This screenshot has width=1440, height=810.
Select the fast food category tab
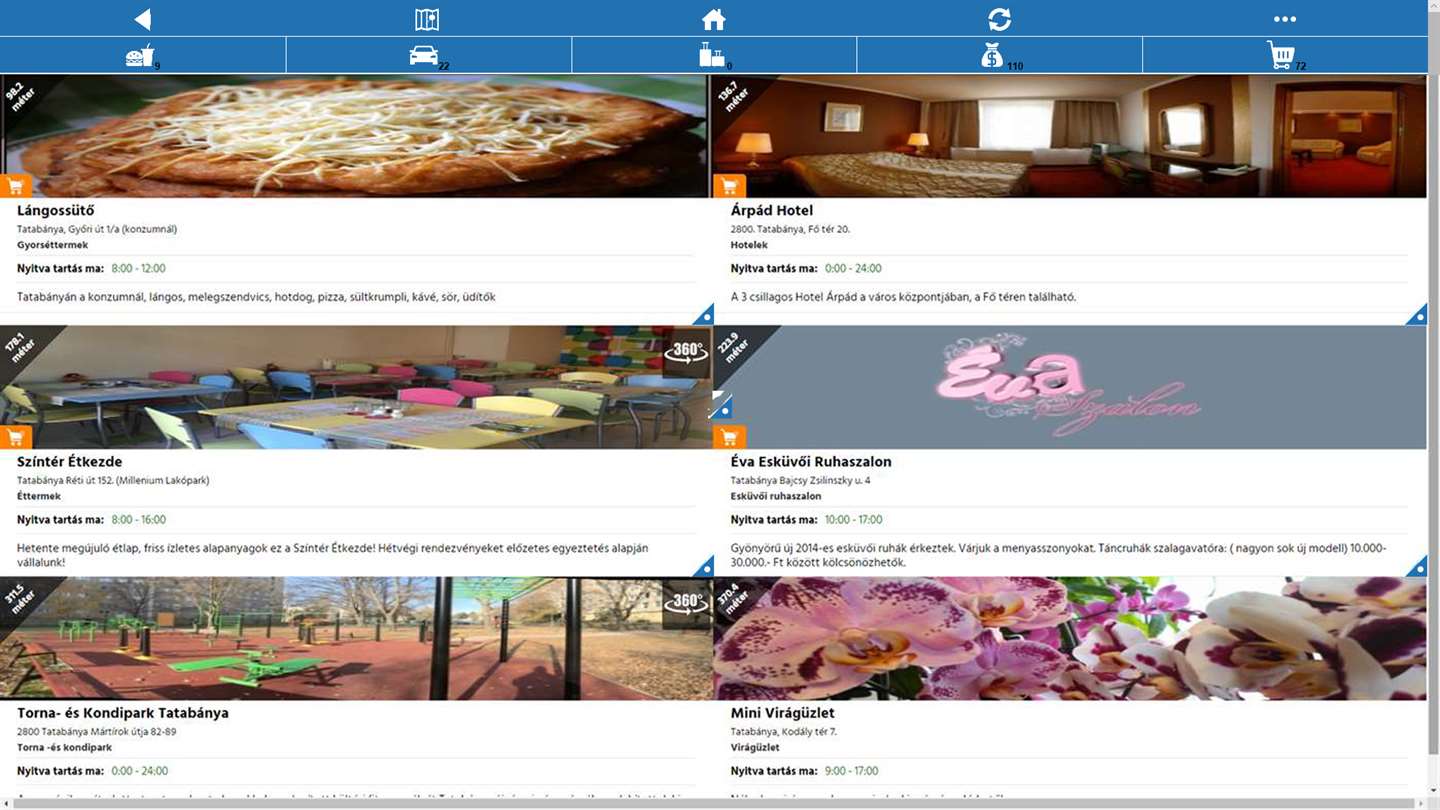(143, 55)
